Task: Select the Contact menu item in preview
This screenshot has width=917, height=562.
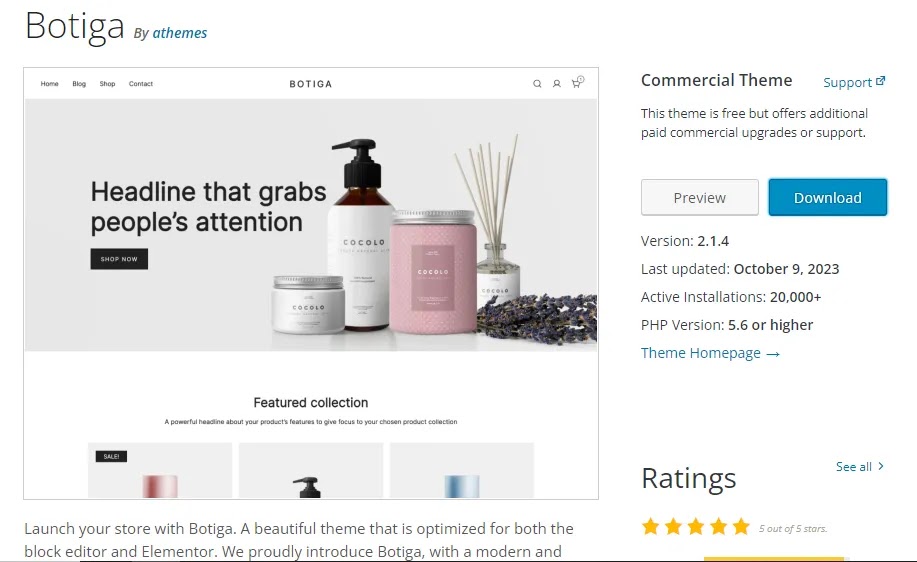Action: (x=141, y=84)
